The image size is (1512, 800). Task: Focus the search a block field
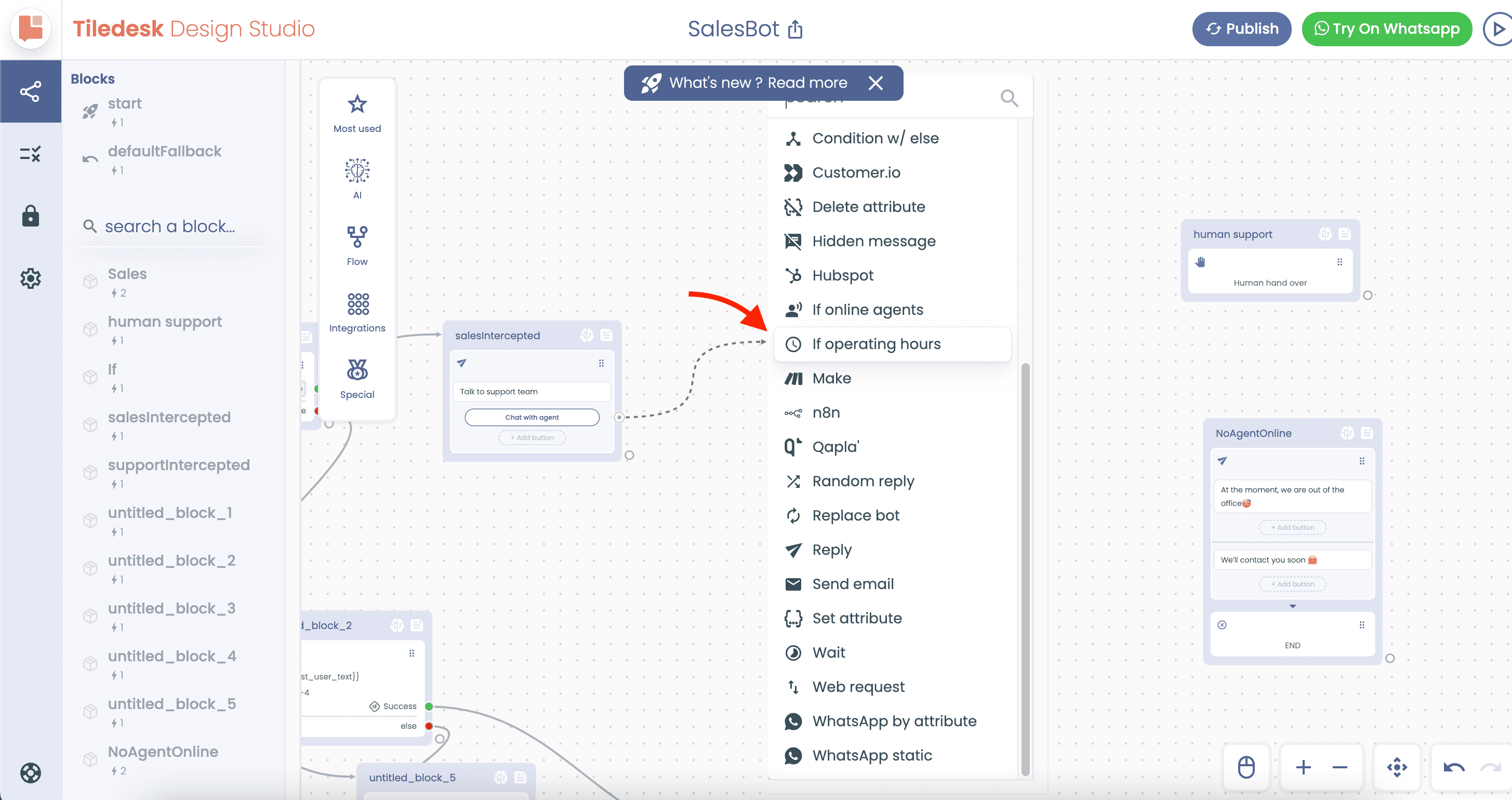tap(174, 226)
